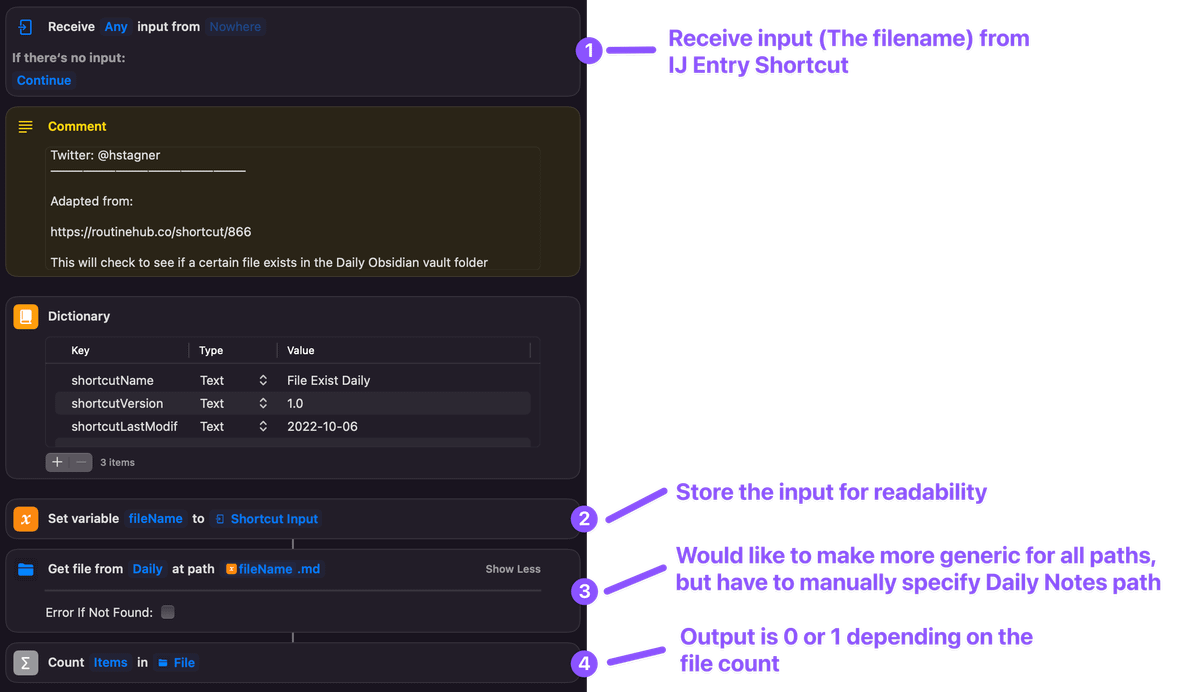Open type dropdown for shortcutVersion row
1200x692 pixels.
point(263,404)
